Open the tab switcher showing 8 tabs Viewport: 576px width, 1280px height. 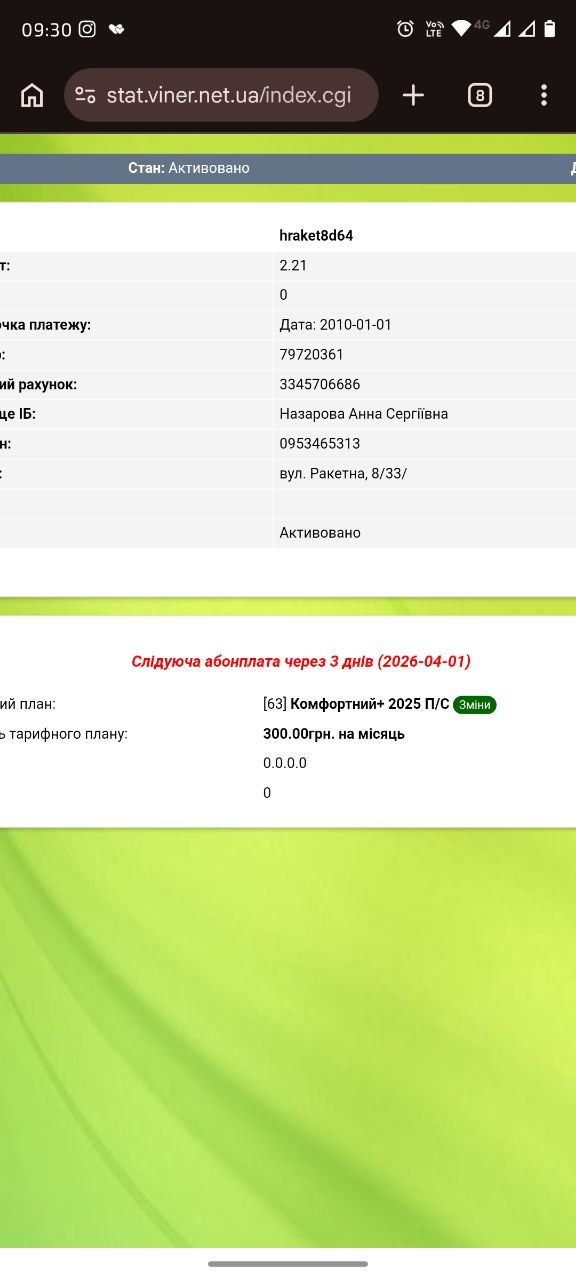[x=480, y=95]
